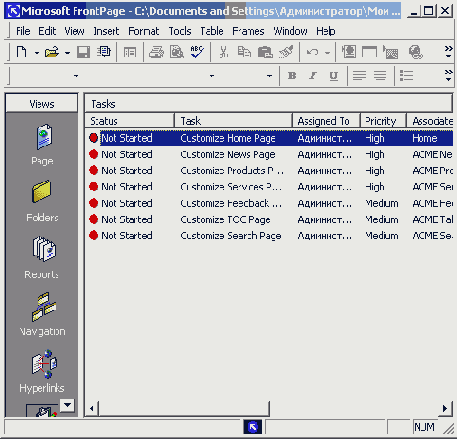Expand the Undo history dropdown arrow
This screenshot has width=457, height=439.
coord(327,53)
